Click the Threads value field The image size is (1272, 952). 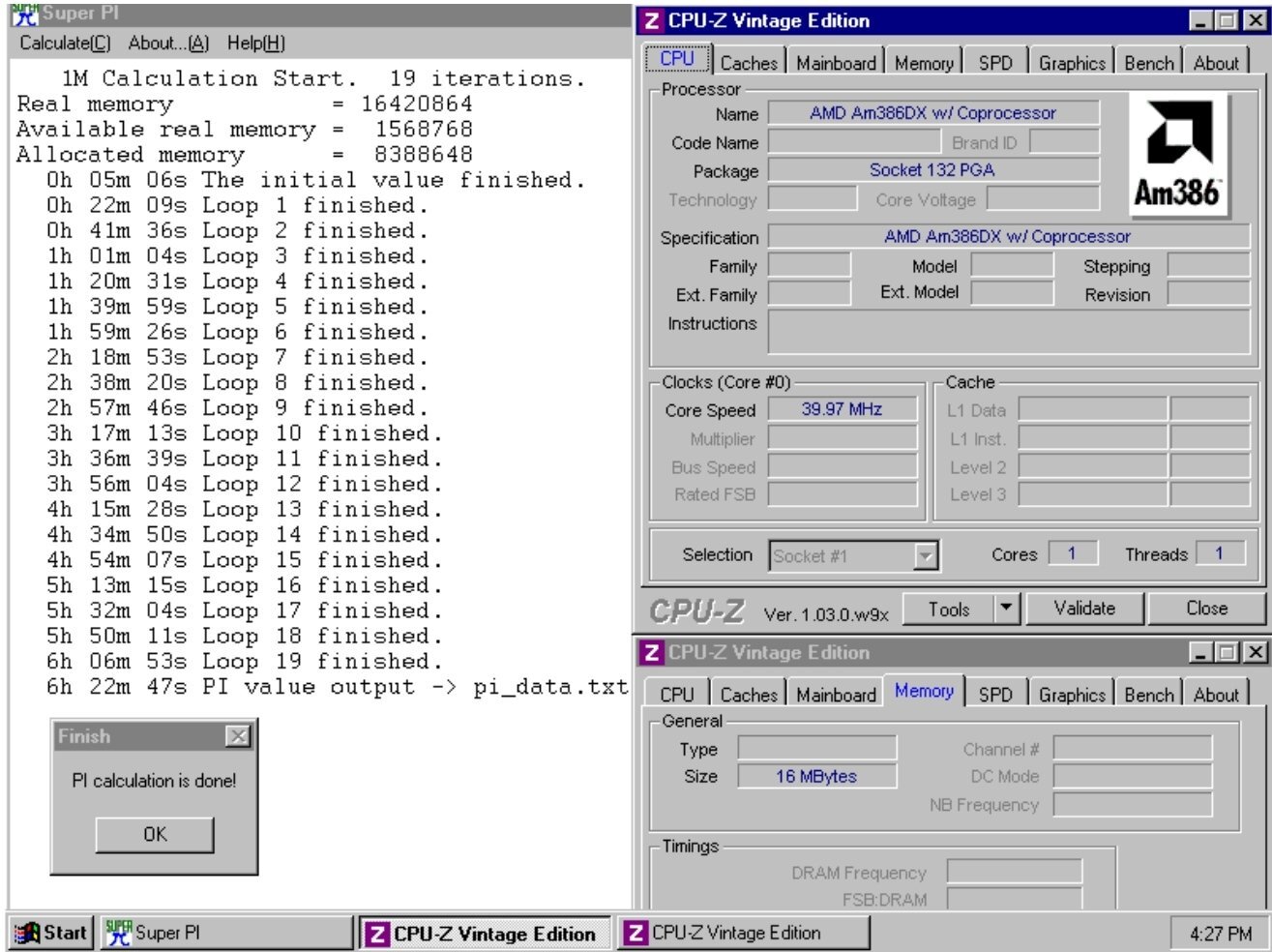[x=1220, y=553]
